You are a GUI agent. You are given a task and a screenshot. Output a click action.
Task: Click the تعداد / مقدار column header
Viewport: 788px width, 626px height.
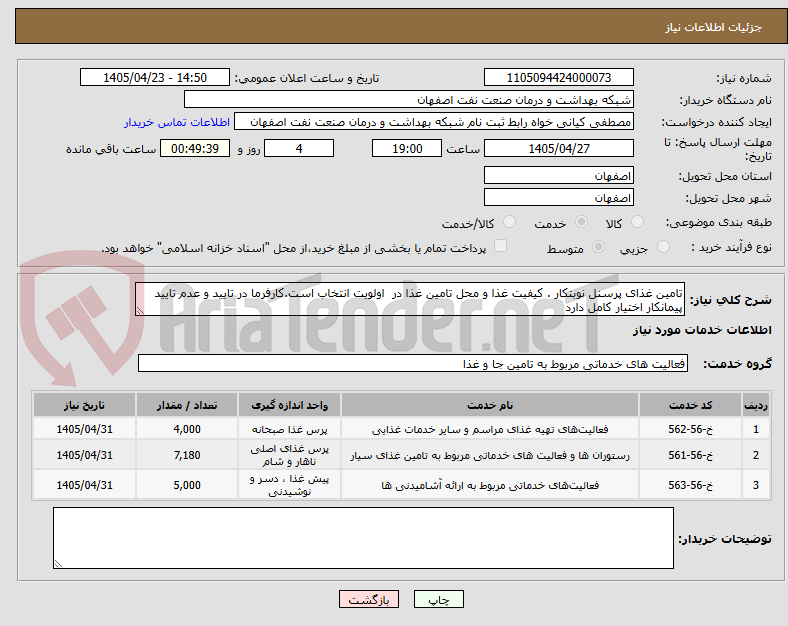tap(187, 405)
